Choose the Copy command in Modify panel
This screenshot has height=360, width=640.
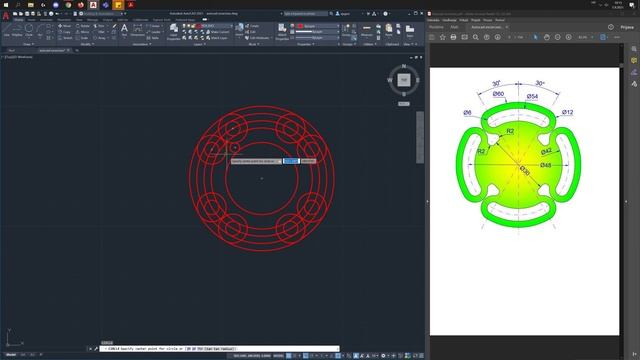[64, 32]
